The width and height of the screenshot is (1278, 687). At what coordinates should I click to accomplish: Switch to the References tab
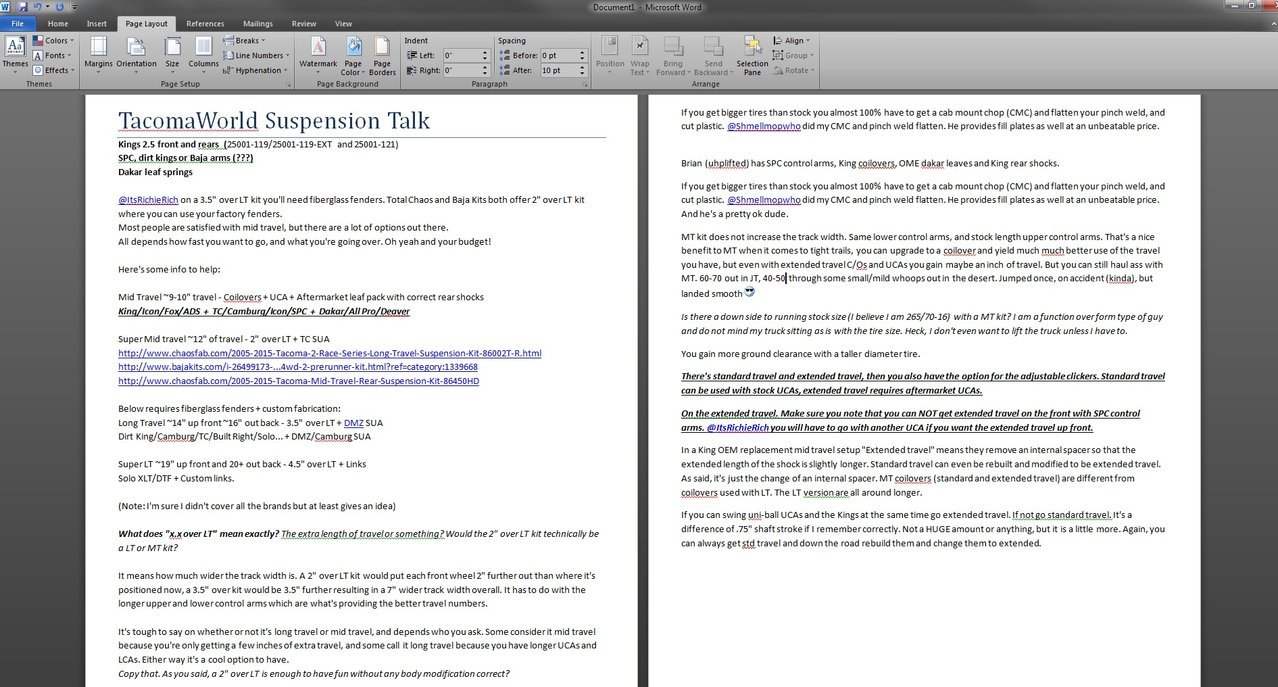tap(205, 23)
